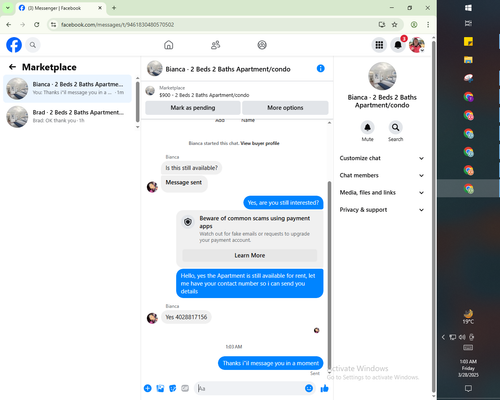Choose a sticker from the composer
The height and width of the screenshot is (400, 500).
click(x=173, y=388)
